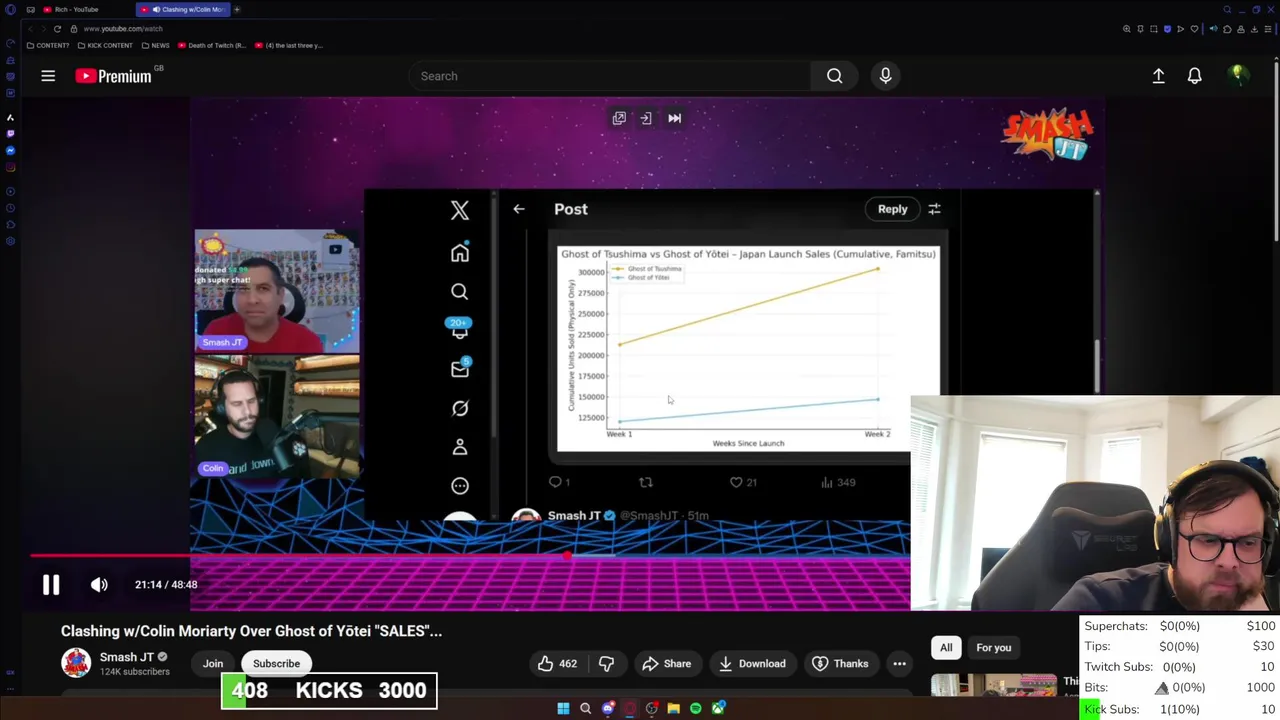Image resolution: width=1280 pixels, height=720 pixels.
Task: Switch to the Rich - YouTube browser tab
Action: pyautogui.click(x=76, y=9)
